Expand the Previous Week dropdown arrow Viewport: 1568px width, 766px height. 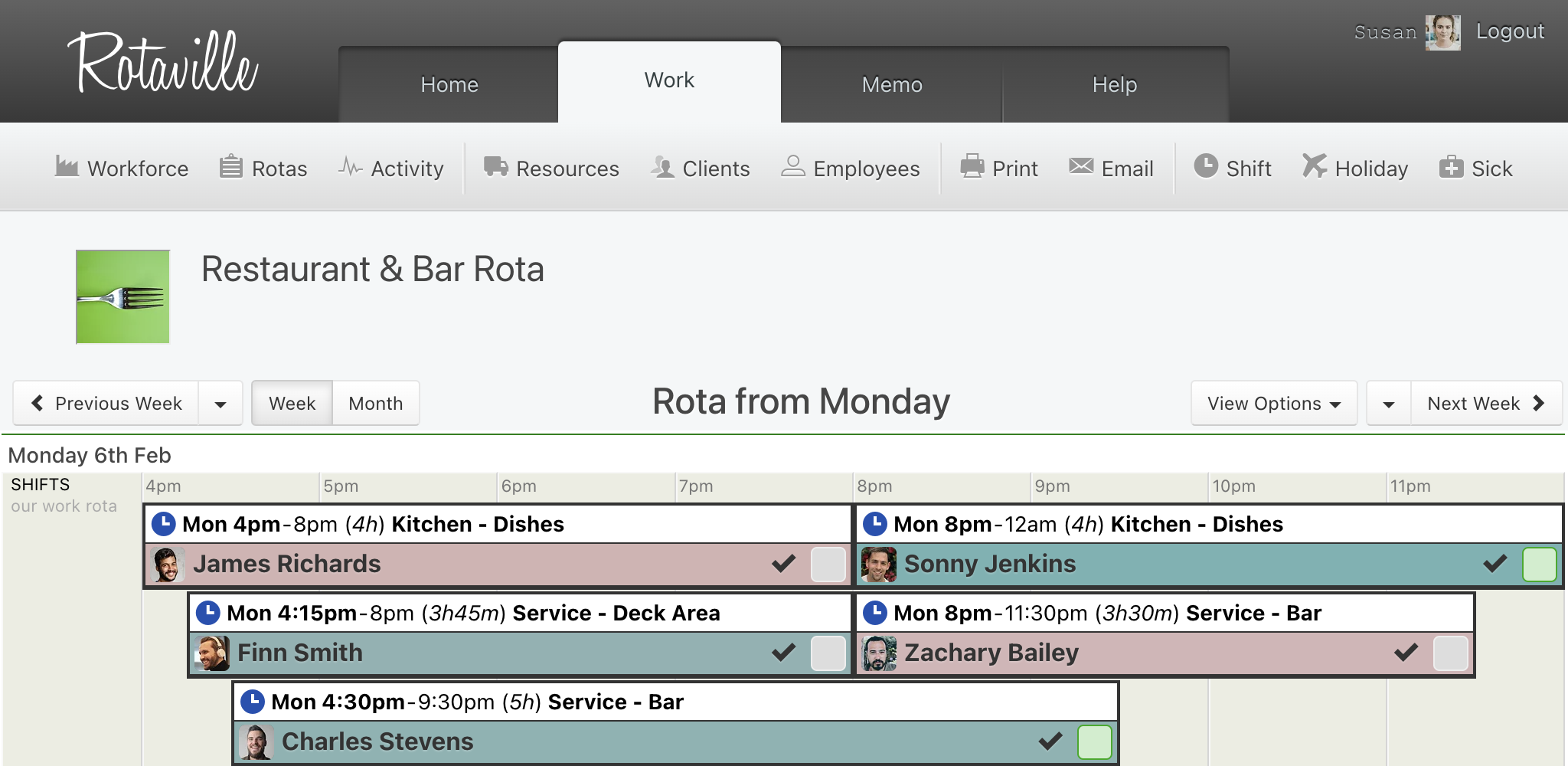[x=220, y=403]
